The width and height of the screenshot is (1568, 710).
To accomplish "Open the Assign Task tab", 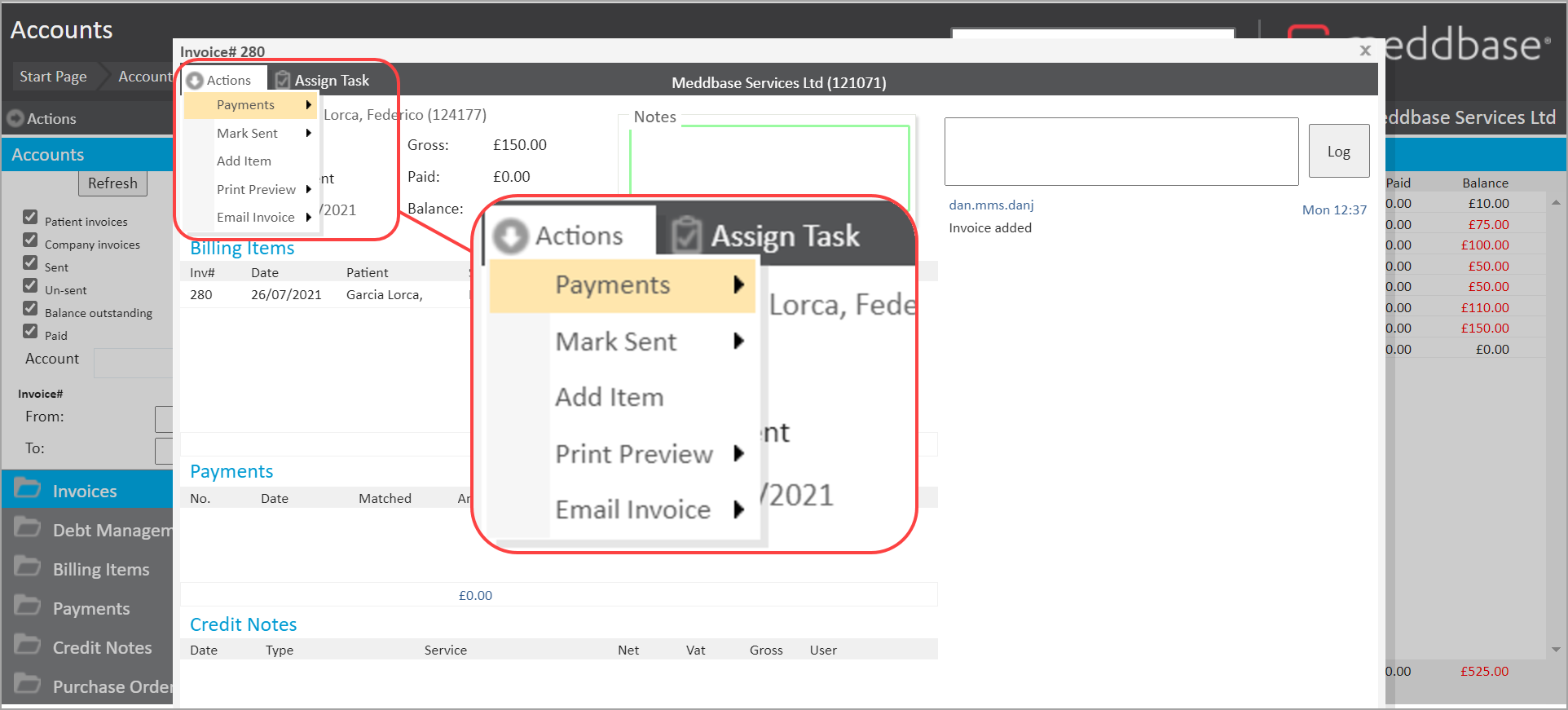I will pos(324,80).
